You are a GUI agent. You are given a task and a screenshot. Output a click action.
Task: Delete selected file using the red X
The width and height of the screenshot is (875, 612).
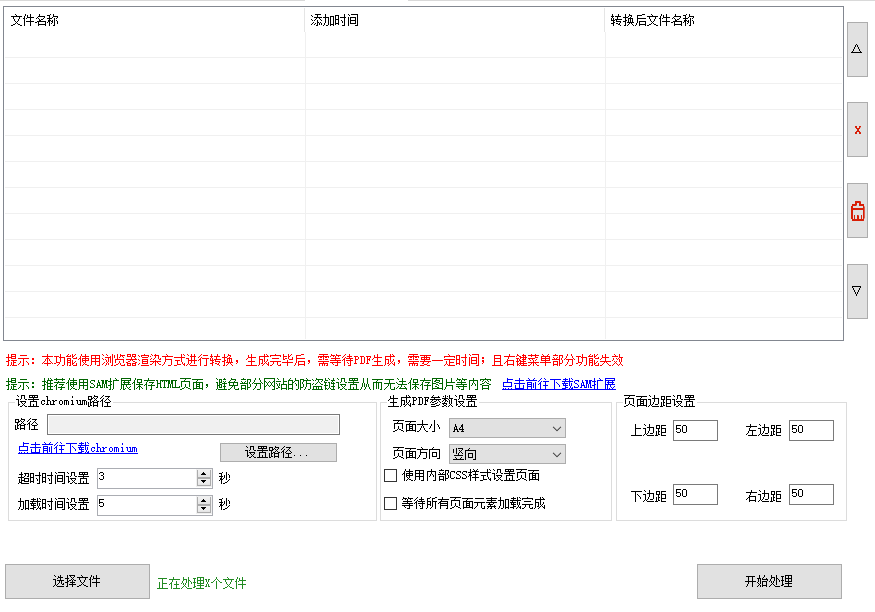[x=856, y=129]
